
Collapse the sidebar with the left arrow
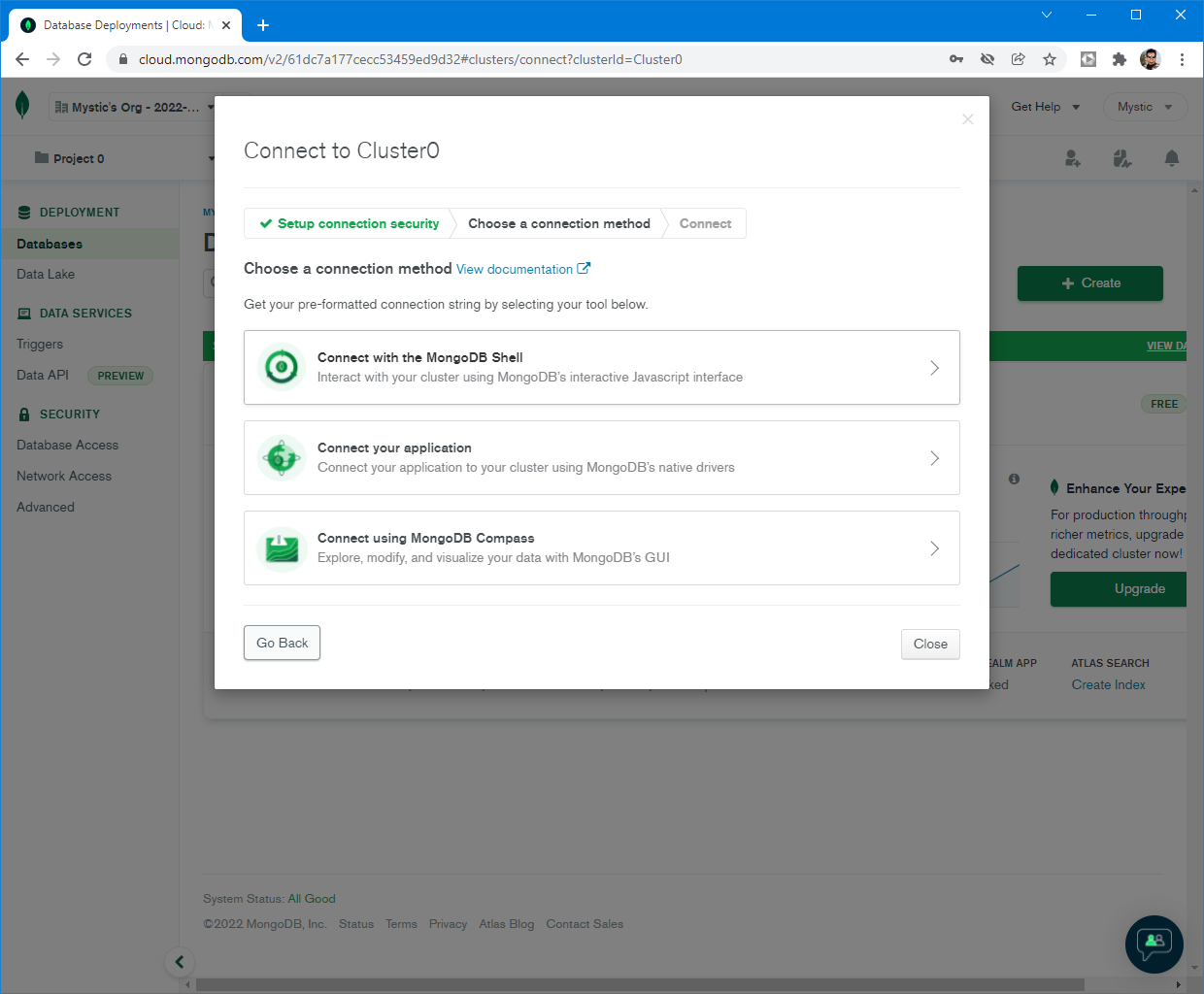point(179,962)
